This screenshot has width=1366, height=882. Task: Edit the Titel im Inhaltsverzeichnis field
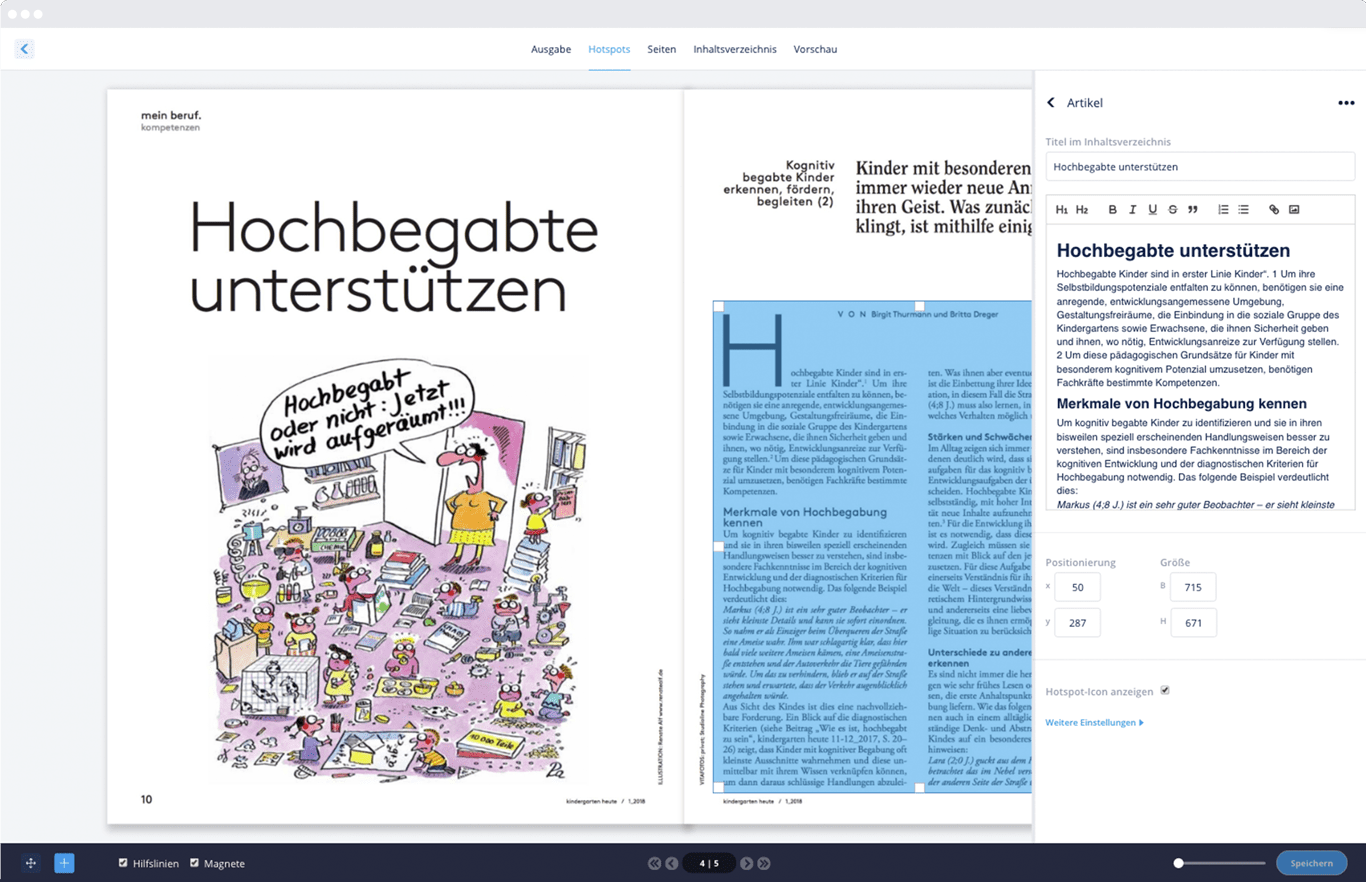(1200, 167)
